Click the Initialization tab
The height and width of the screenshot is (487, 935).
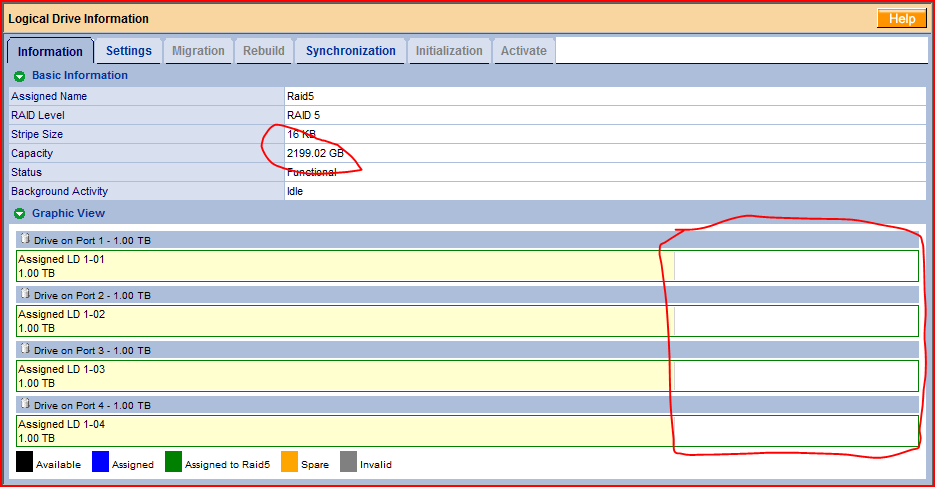point(449,51)
